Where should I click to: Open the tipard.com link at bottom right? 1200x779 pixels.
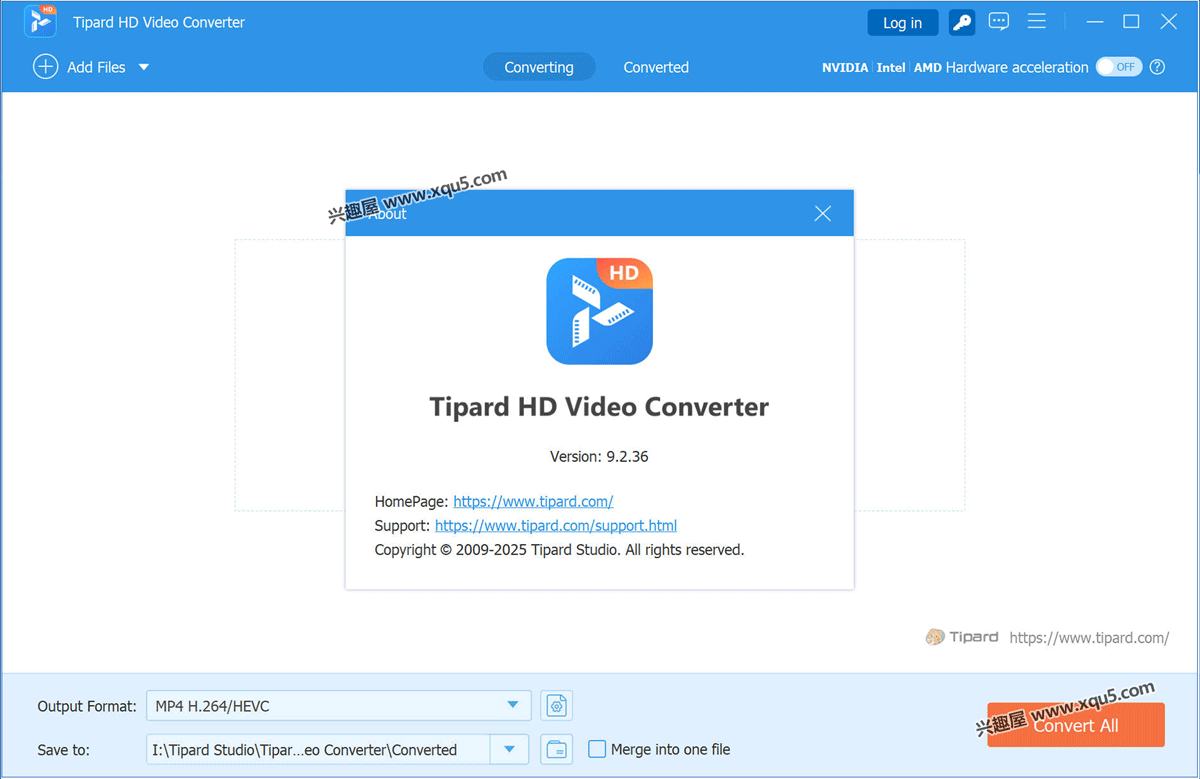tap(1089, 637)
